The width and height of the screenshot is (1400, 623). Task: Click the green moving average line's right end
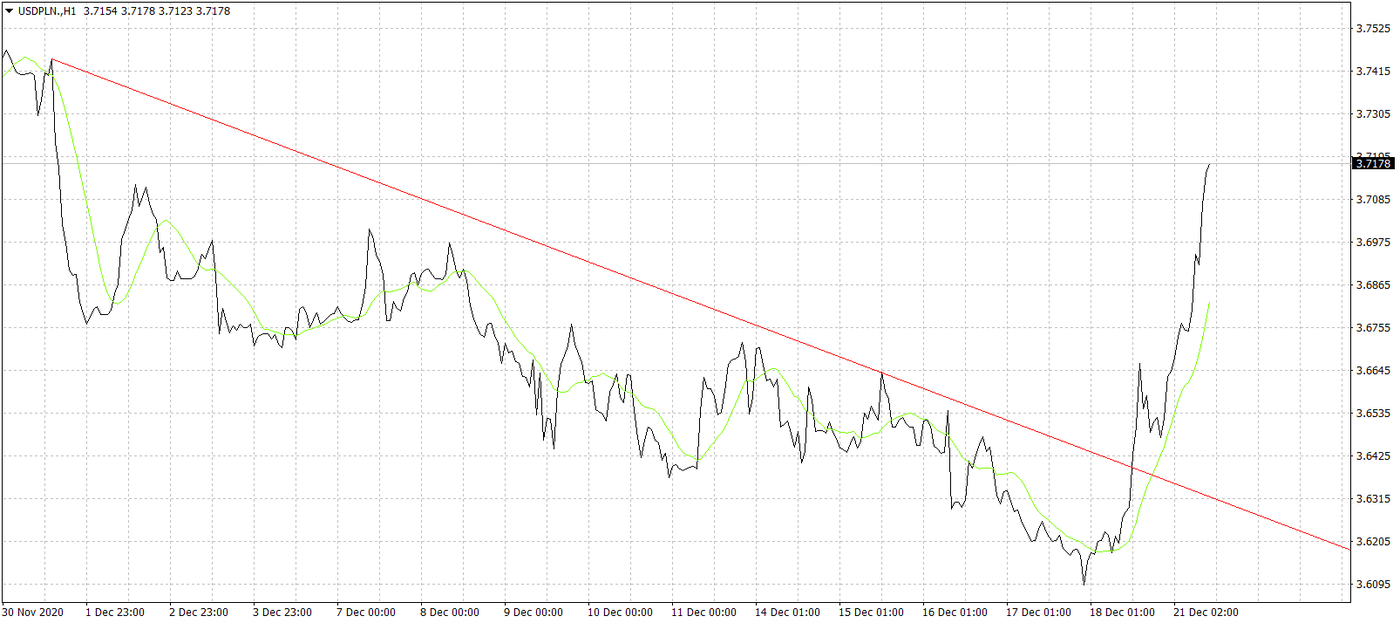coord(1210,302)
